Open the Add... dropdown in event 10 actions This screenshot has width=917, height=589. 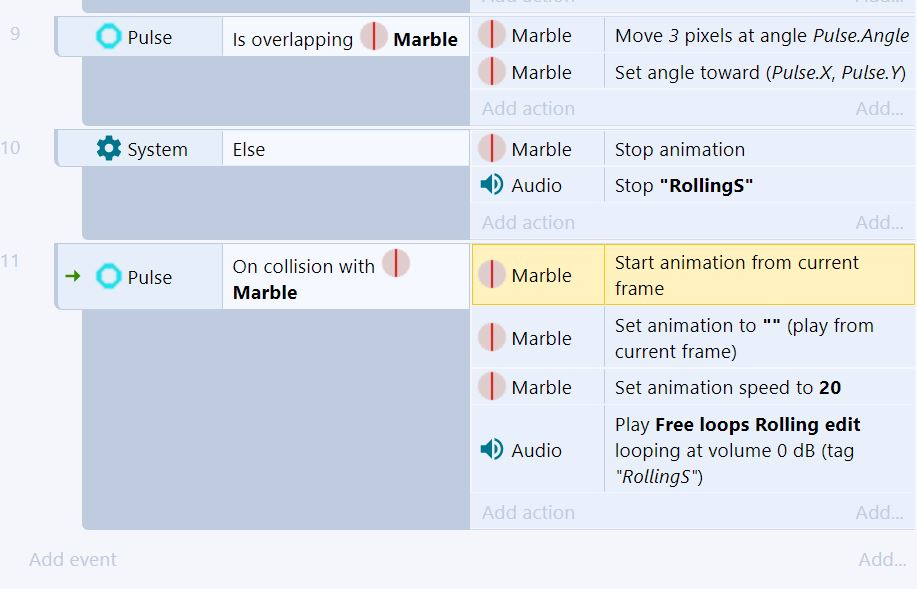(879, 222)
